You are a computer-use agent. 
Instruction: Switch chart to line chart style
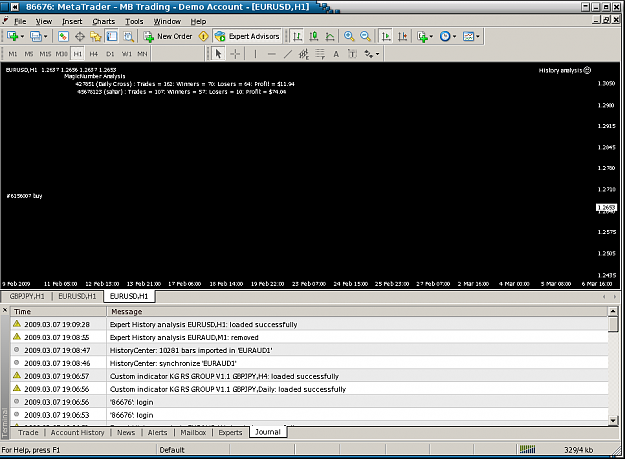[330, 37]
